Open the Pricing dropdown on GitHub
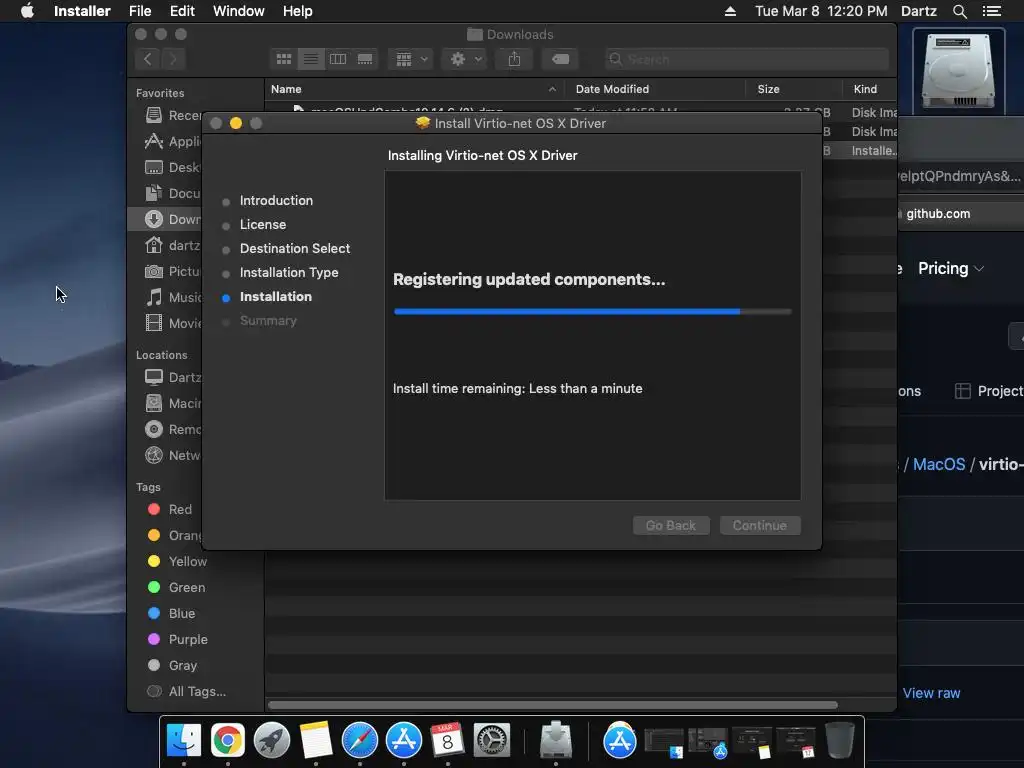Screen dimensions: 1024x768 click(950, 268)
